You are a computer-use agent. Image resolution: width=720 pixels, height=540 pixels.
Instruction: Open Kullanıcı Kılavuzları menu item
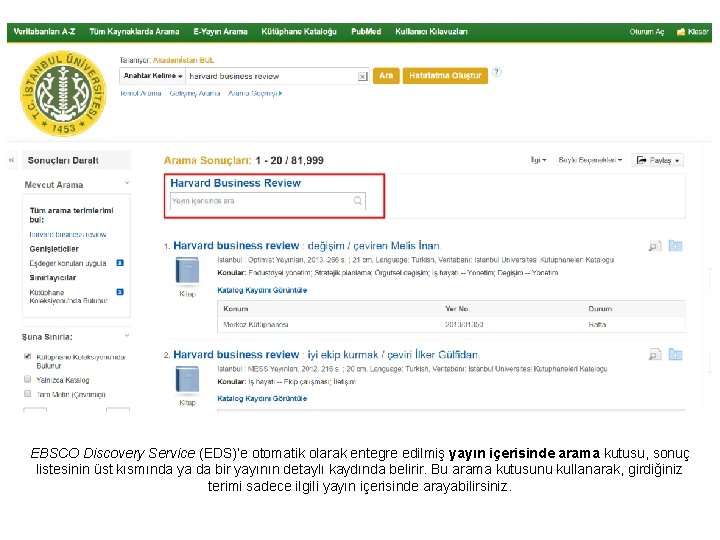(431, 32)
